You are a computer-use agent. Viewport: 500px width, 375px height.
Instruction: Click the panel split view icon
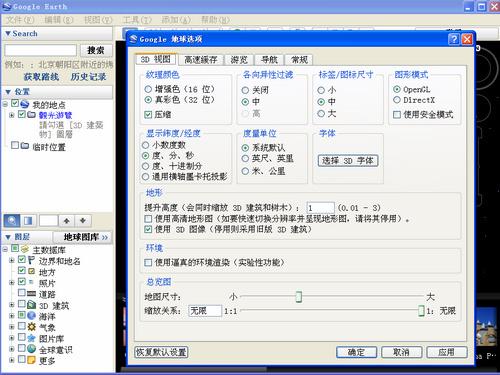pyautogui.click(x=28, y=220)
